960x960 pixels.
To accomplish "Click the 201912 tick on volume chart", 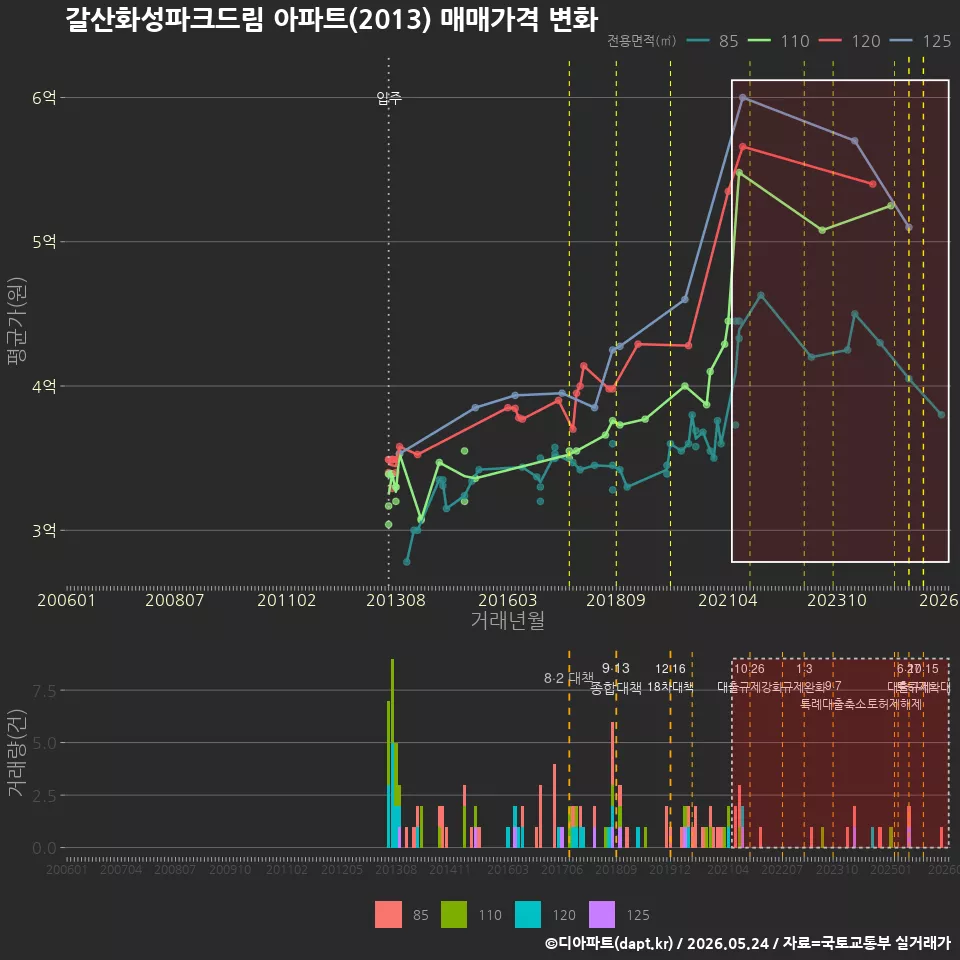I will pos(670,869).
